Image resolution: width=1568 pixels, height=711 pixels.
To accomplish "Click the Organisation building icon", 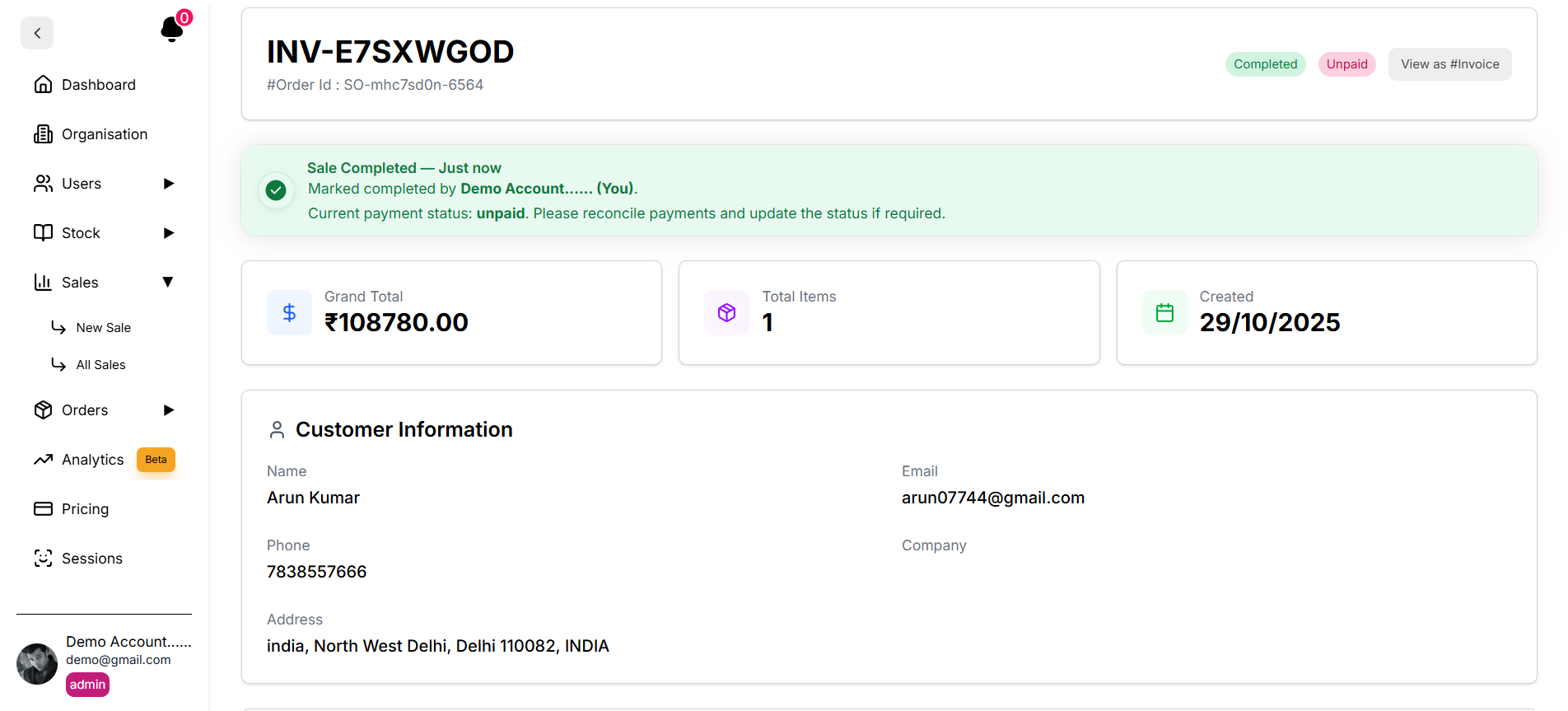I will tap(43, 134).
